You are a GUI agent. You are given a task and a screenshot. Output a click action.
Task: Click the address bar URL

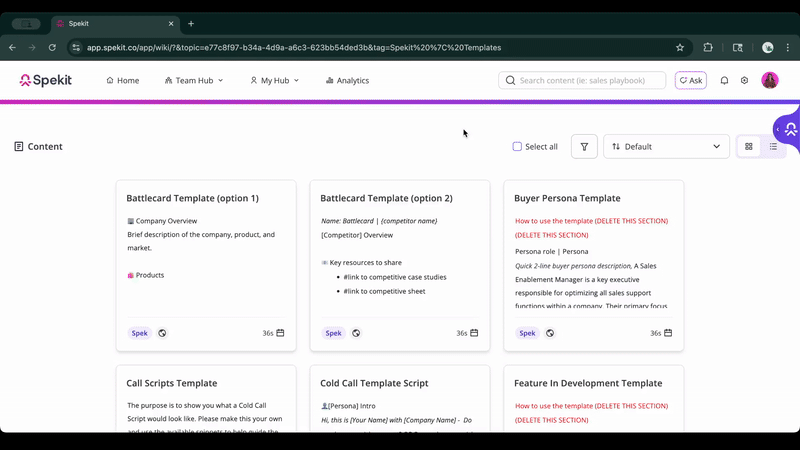(x=294, y=47)
